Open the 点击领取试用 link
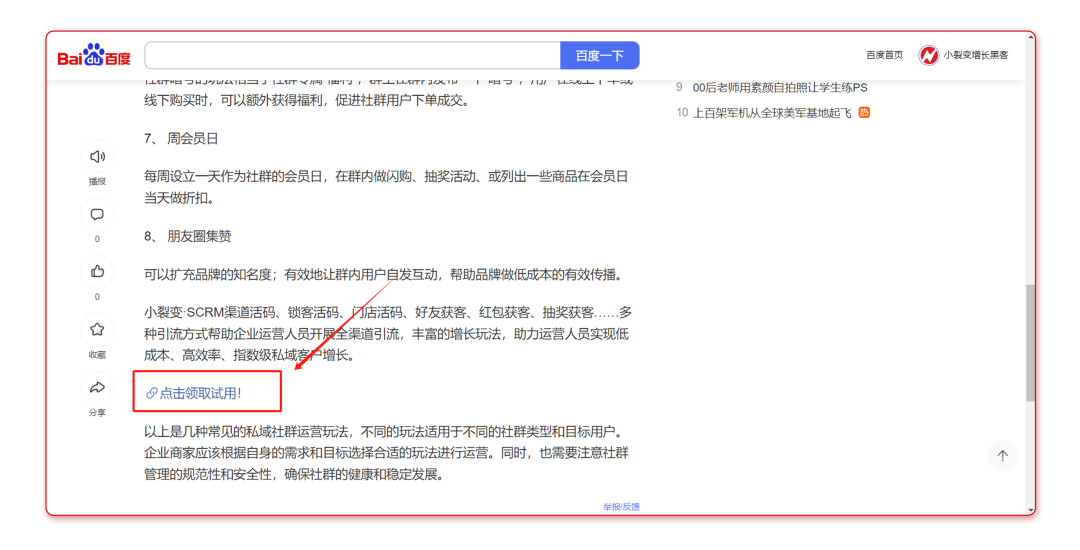The height and width of the screenshot is (550, 1080). [198, 393]
